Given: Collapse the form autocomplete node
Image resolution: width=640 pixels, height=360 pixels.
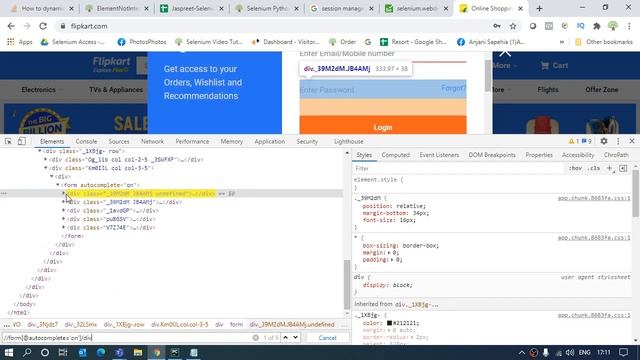Looking at the screenshot, I should 58,185.
